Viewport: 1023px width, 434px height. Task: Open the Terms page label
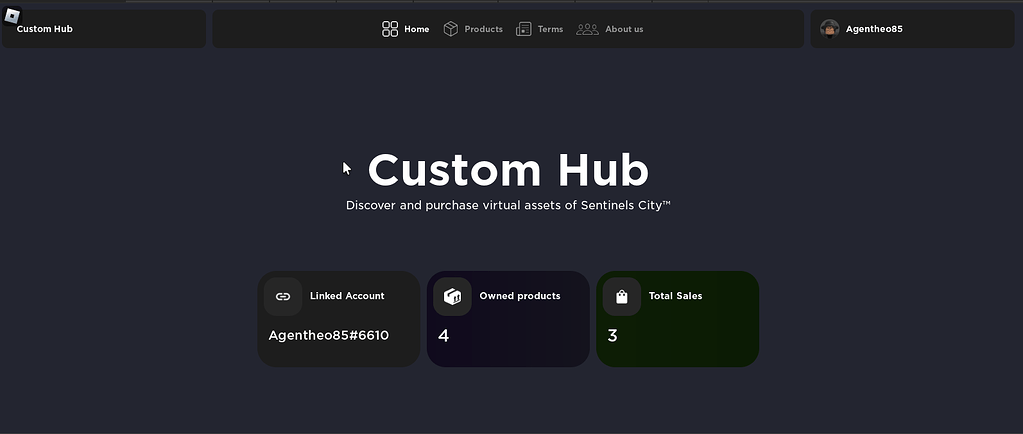tap(550, 29)
